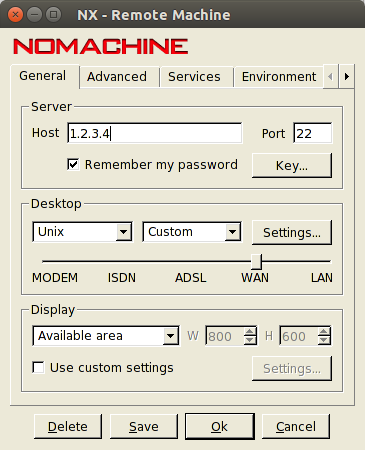Expand the Available area display dropdown

(106, 336)
